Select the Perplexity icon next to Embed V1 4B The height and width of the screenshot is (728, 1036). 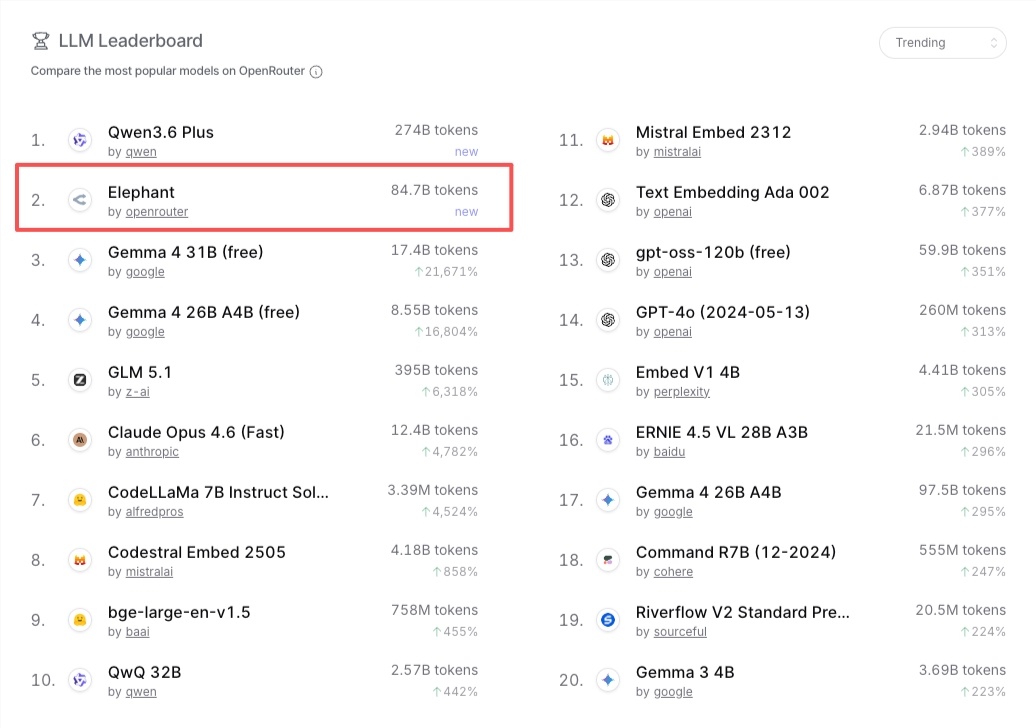point(609,380)
